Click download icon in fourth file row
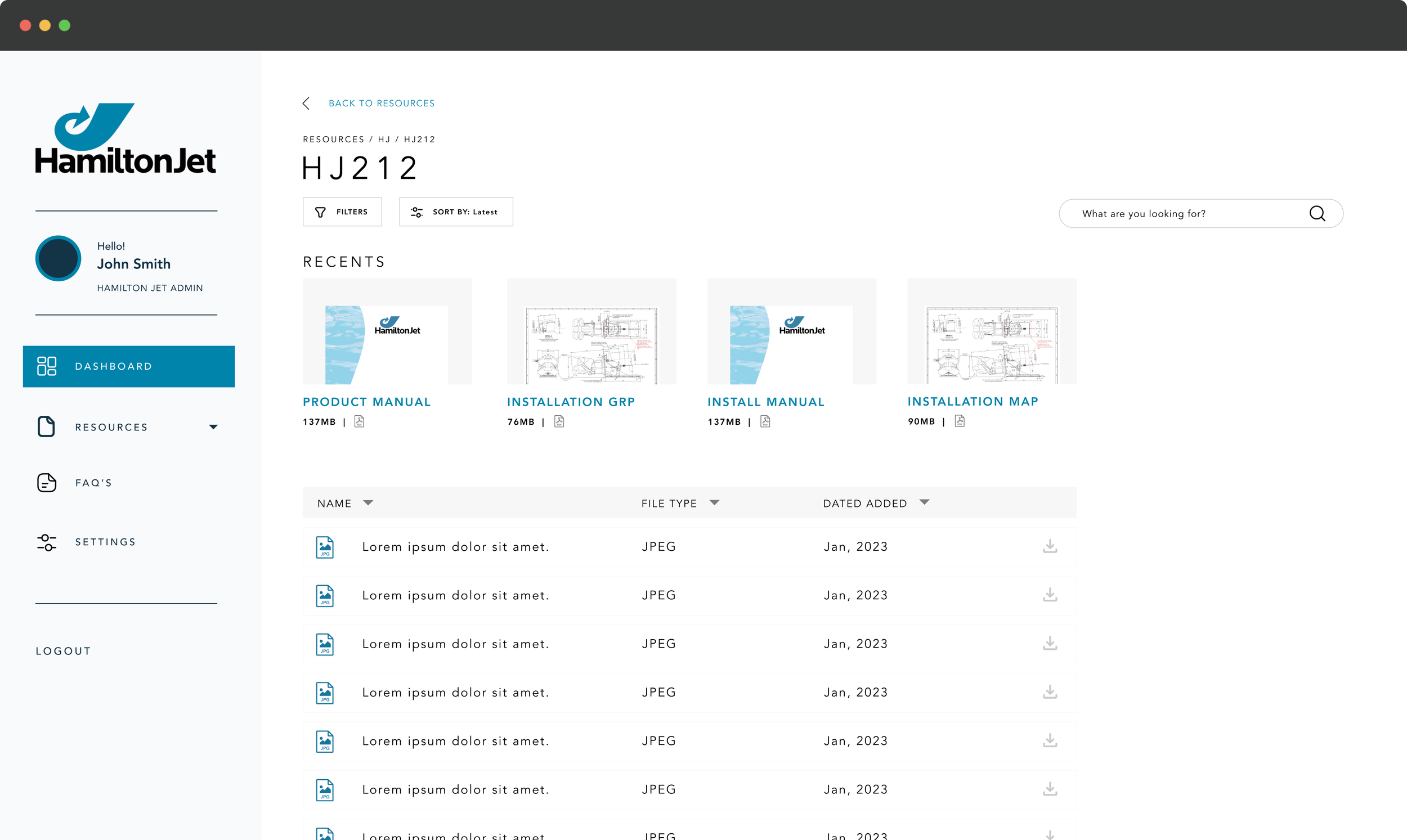This screenshot has height=840, width=1407. coord(1050,691)
